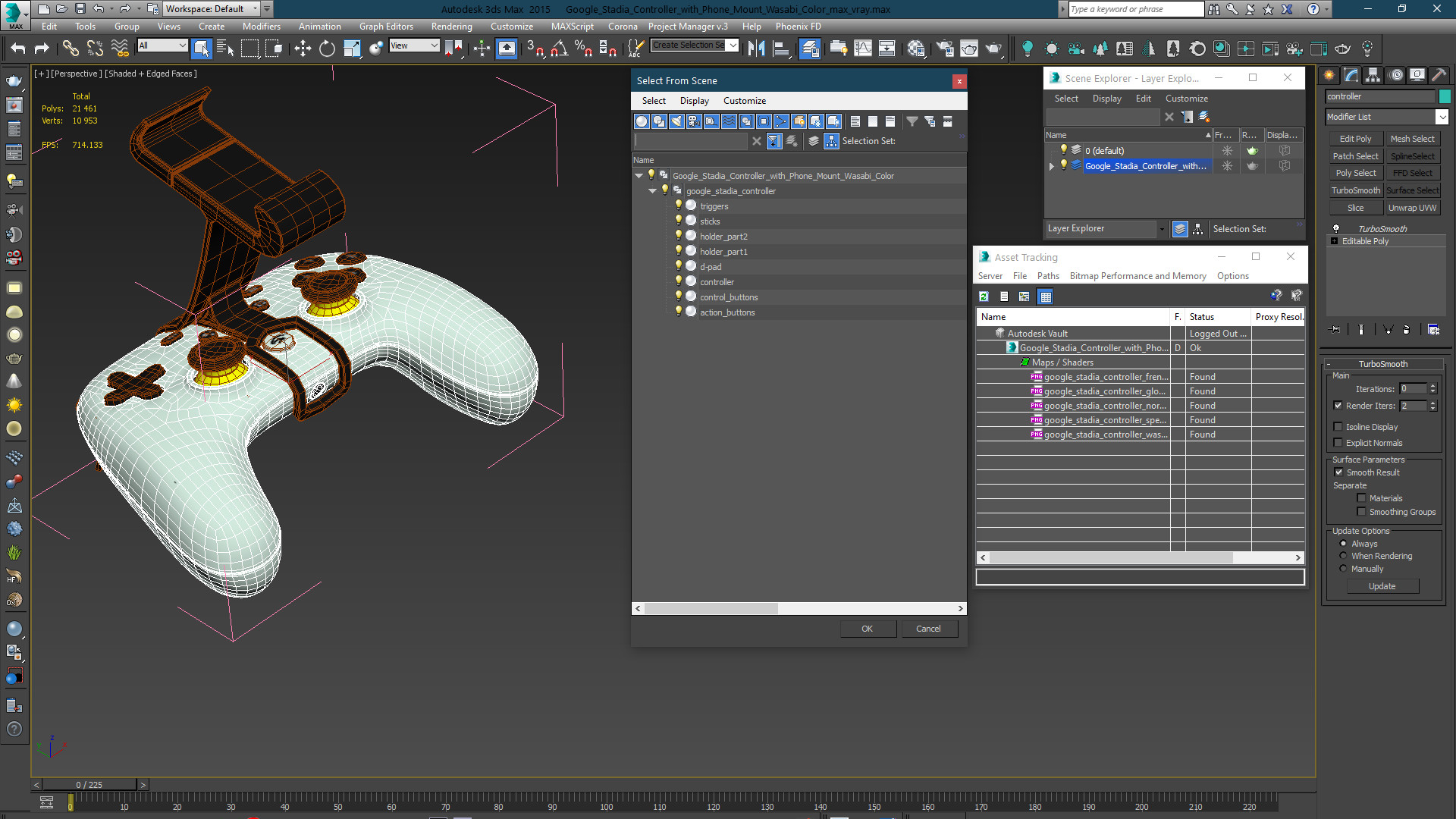1456x819 pixels.
Task: Click the Redo arrow in main toolbar
Action: 42,49
